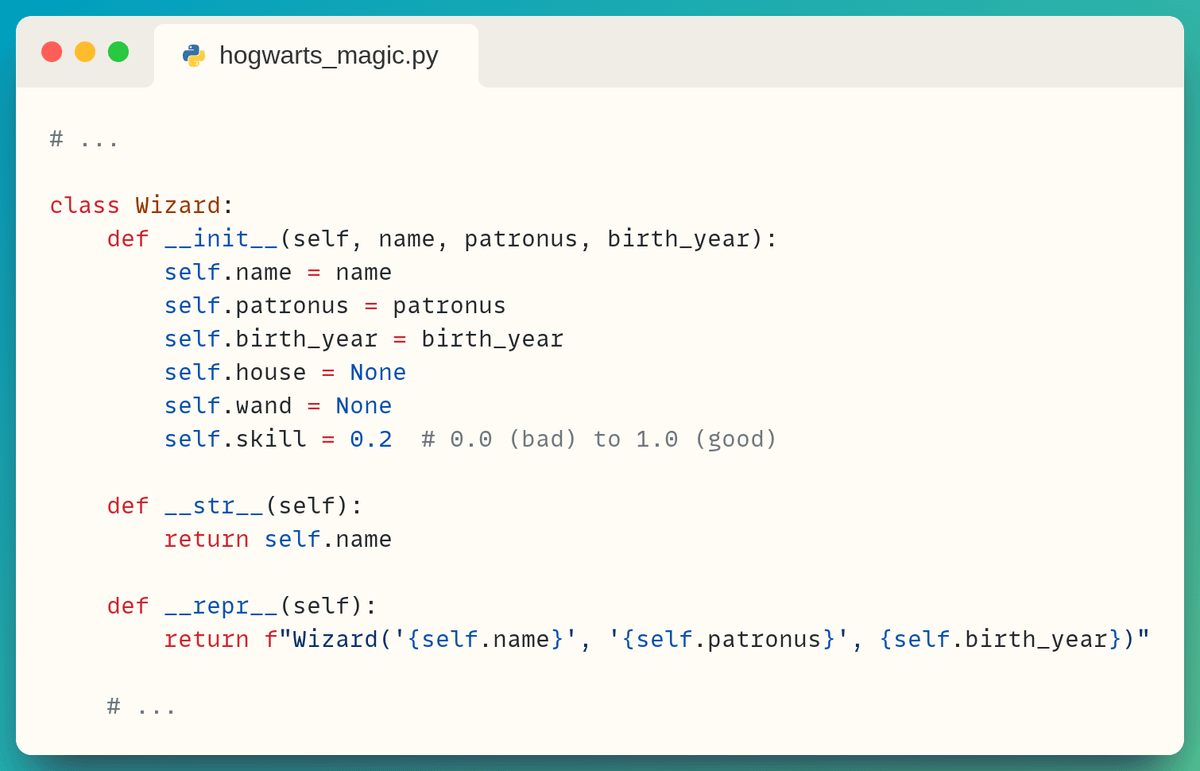
Task: Click the "0.0 (bad) to 1.0 (good)" comment
Action: [x=599, y=439]
